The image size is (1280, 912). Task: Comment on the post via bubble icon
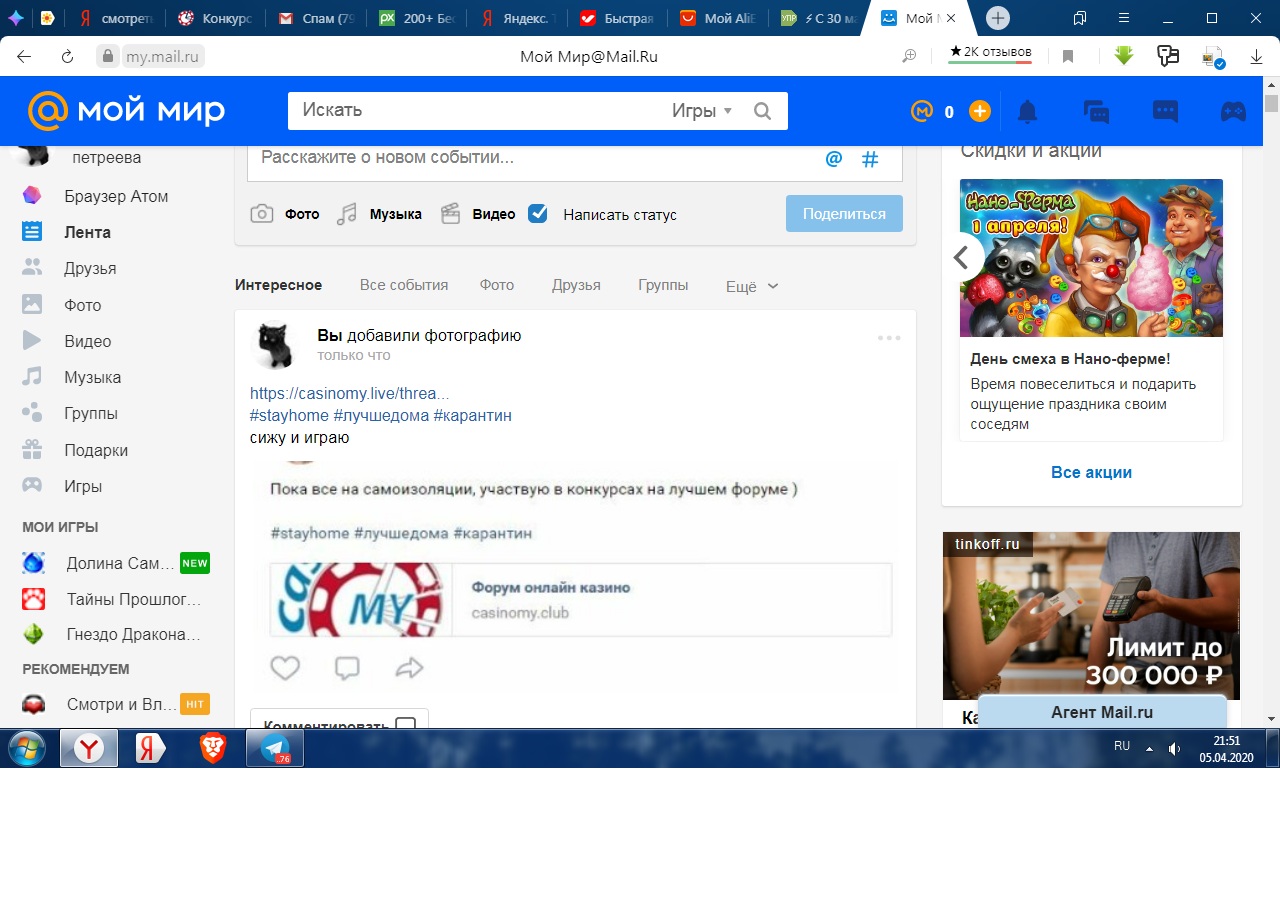pos(347,668)
